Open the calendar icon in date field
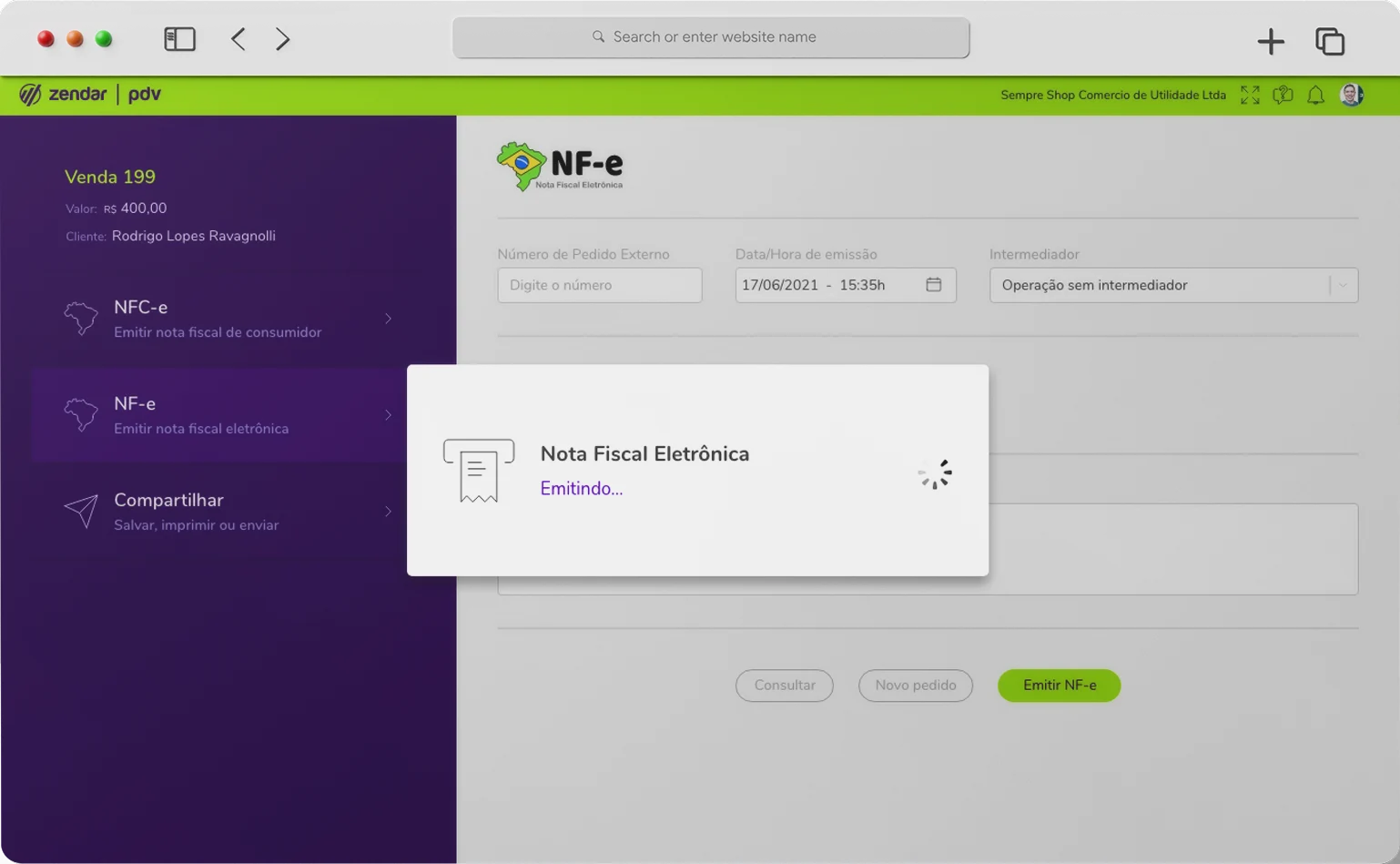Viewport: 1400px width, 864px height. (x=933, y=284)
